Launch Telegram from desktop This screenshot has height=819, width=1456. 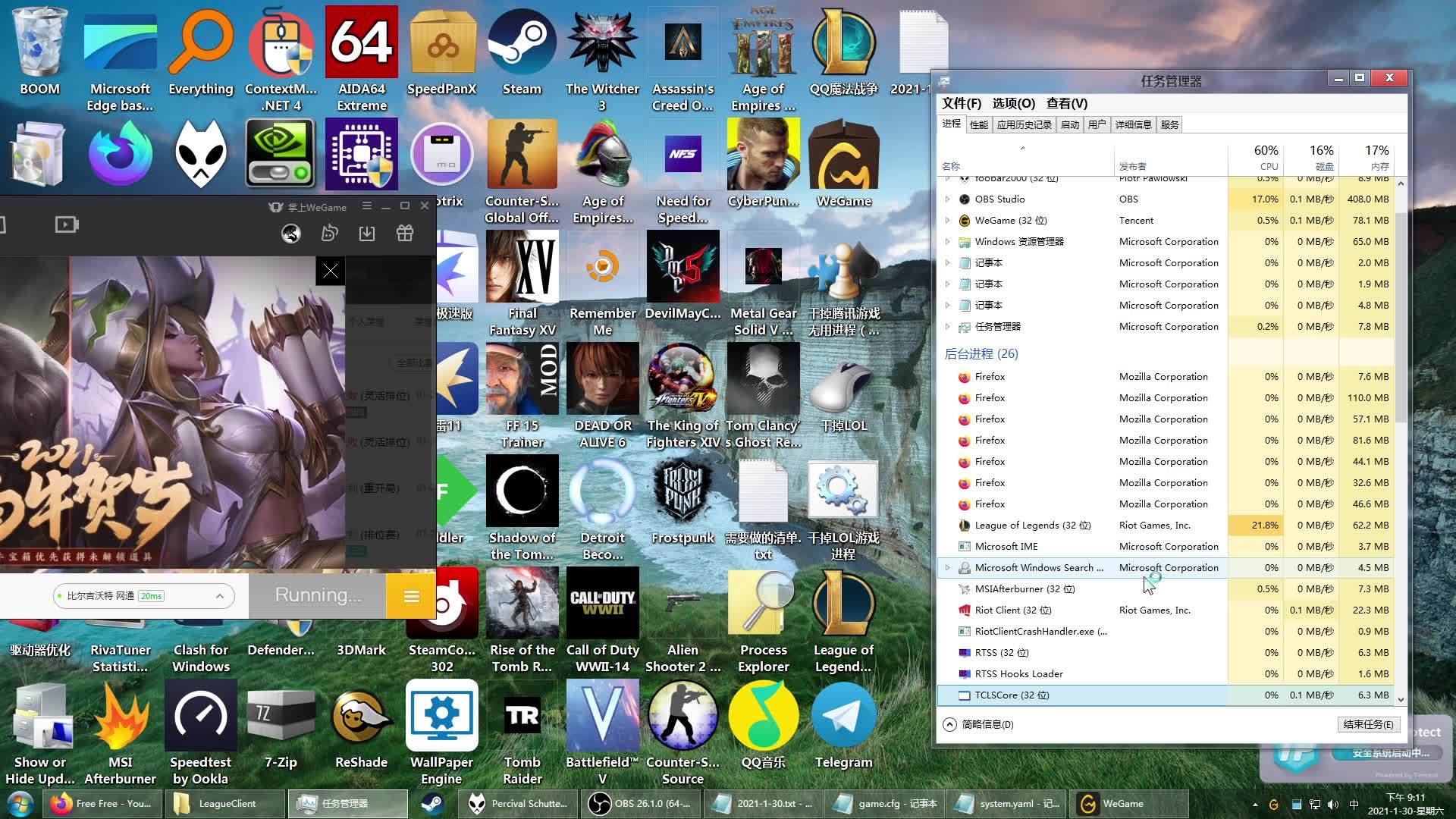[843, 726]
